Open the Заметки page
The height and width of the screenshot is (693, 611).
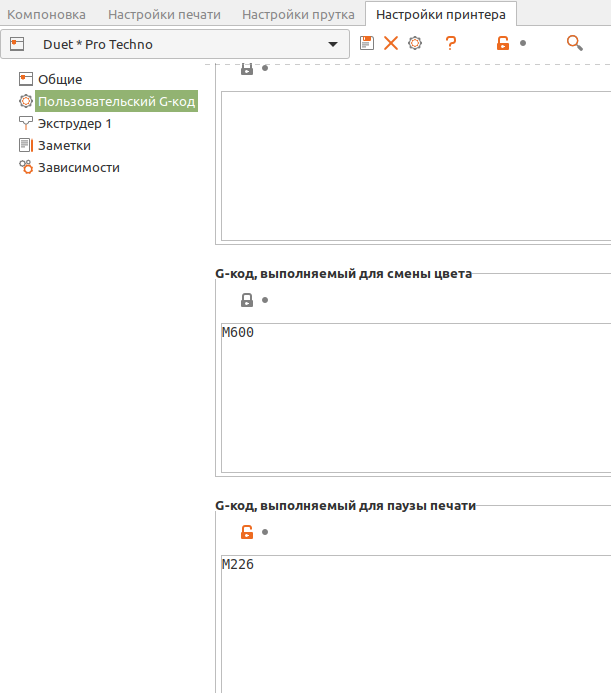pyautogui.click(x=64, y=145)
